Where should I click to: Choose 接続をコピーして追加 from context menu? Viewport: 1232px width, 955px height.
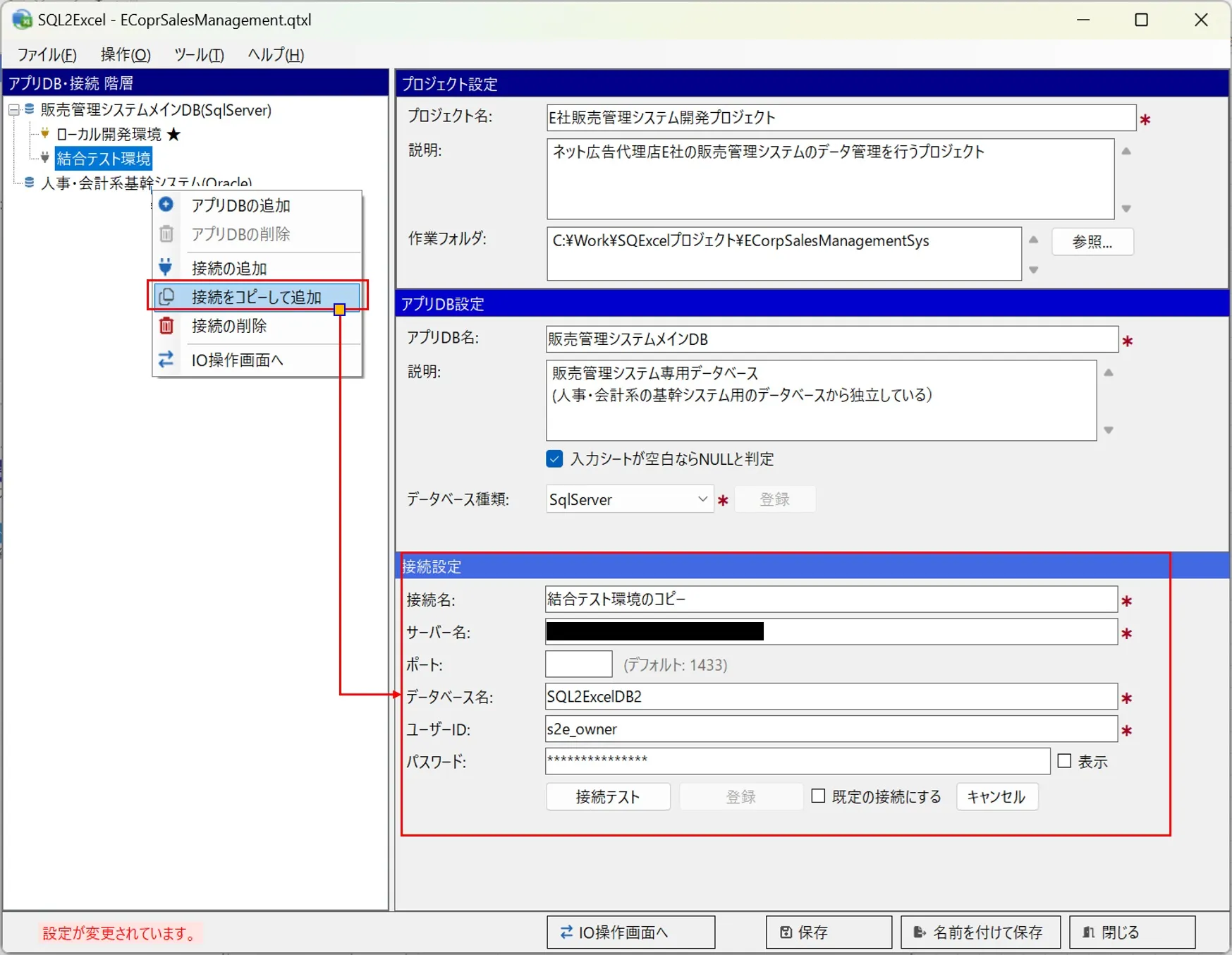tap(257, 297)
